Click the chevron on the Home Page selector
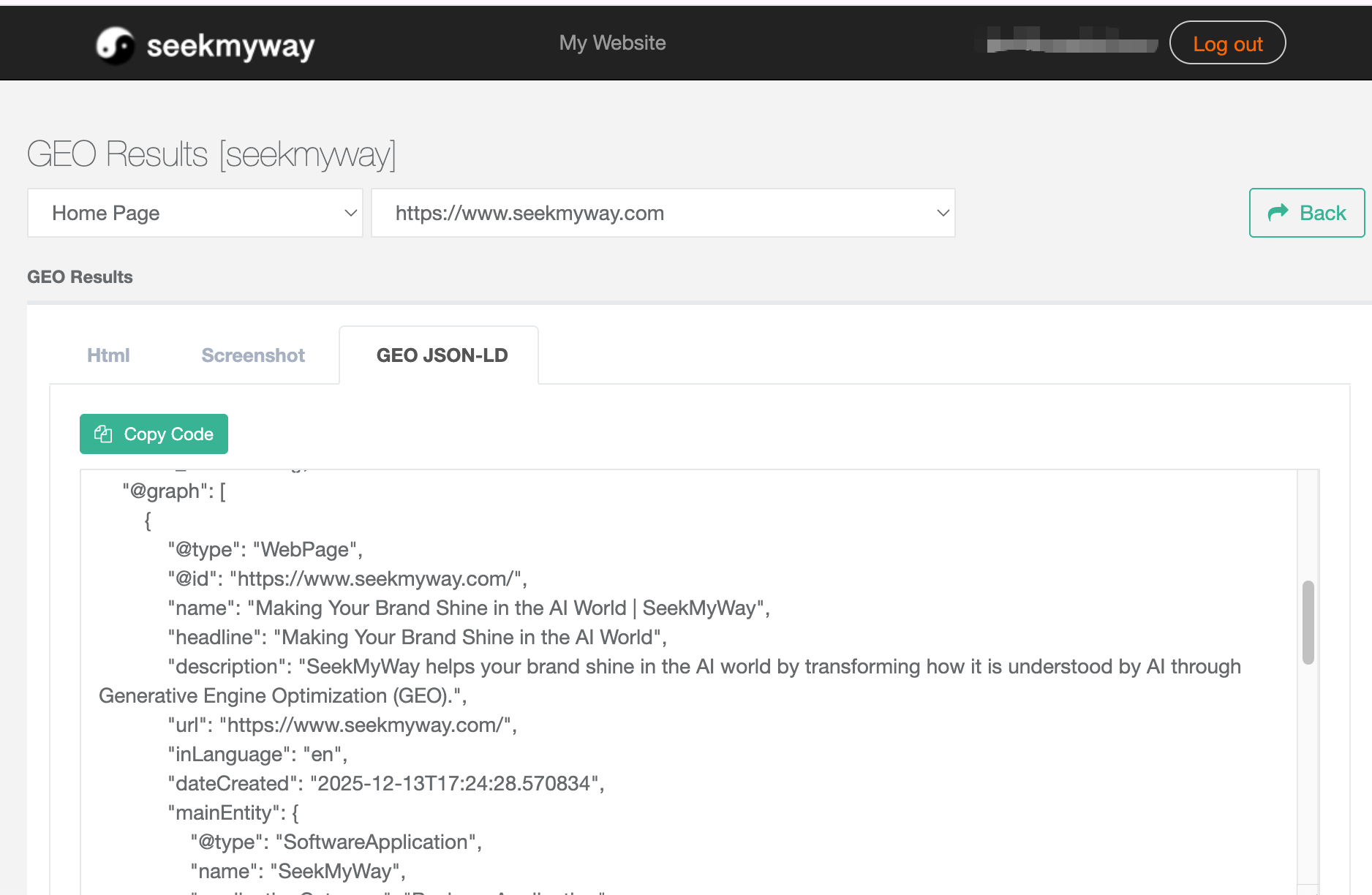The width and height of the screenshot is (1372, 895). 350,213
